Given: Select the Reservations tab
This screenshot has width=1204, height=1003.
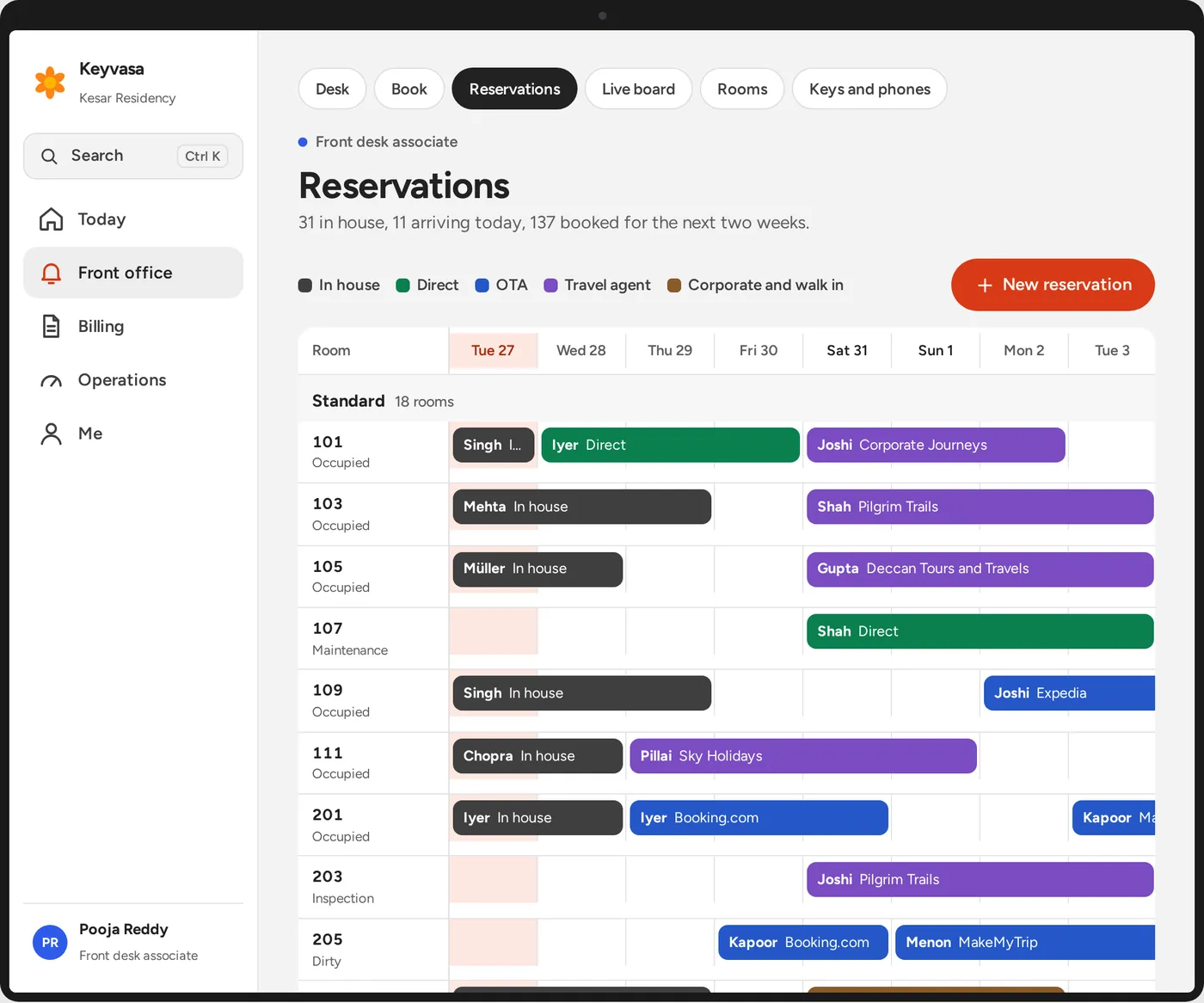Looking at the screenshot, I should [514, 89].
